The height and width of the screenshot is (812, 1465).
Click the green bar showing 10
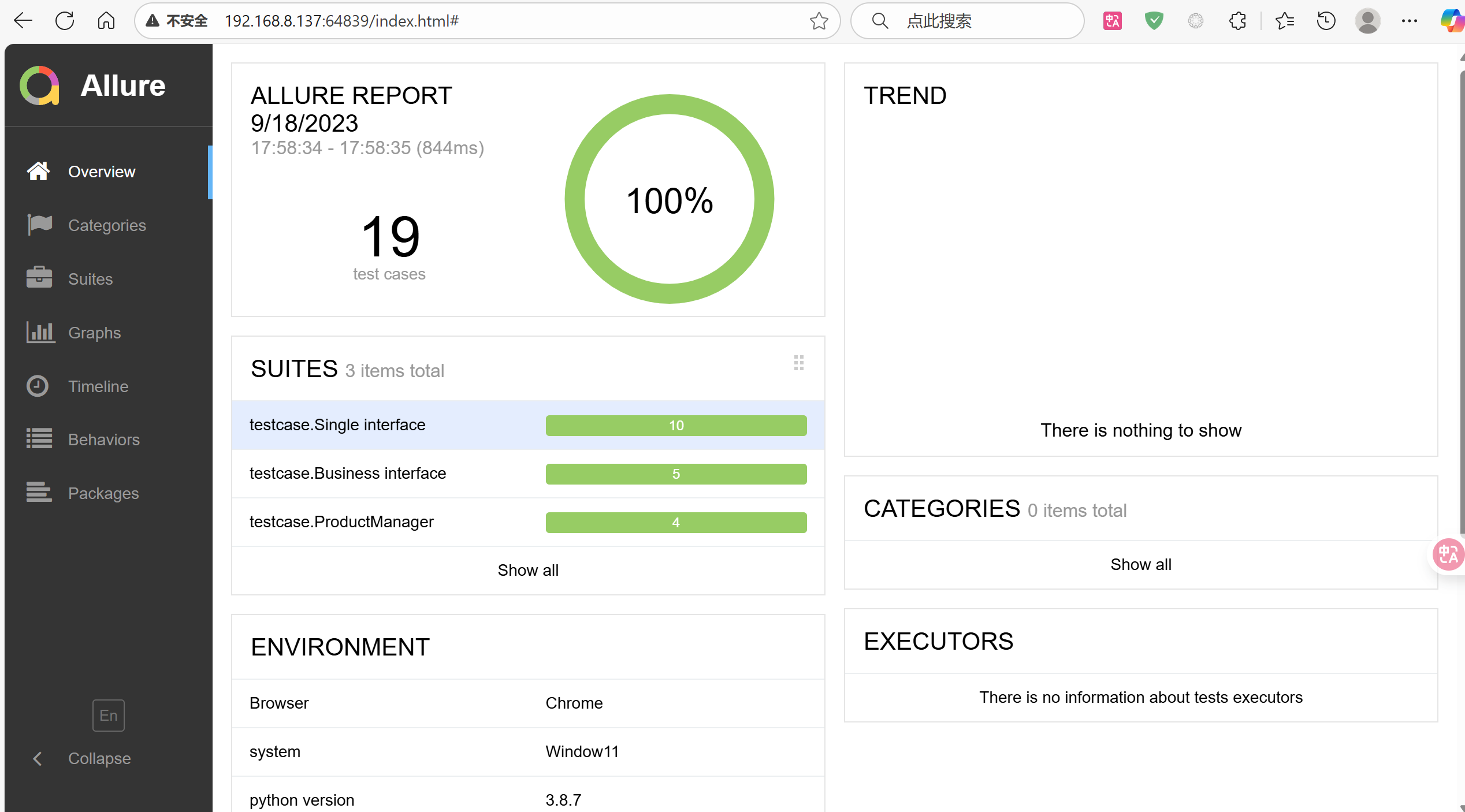click(x=675, y=425)
